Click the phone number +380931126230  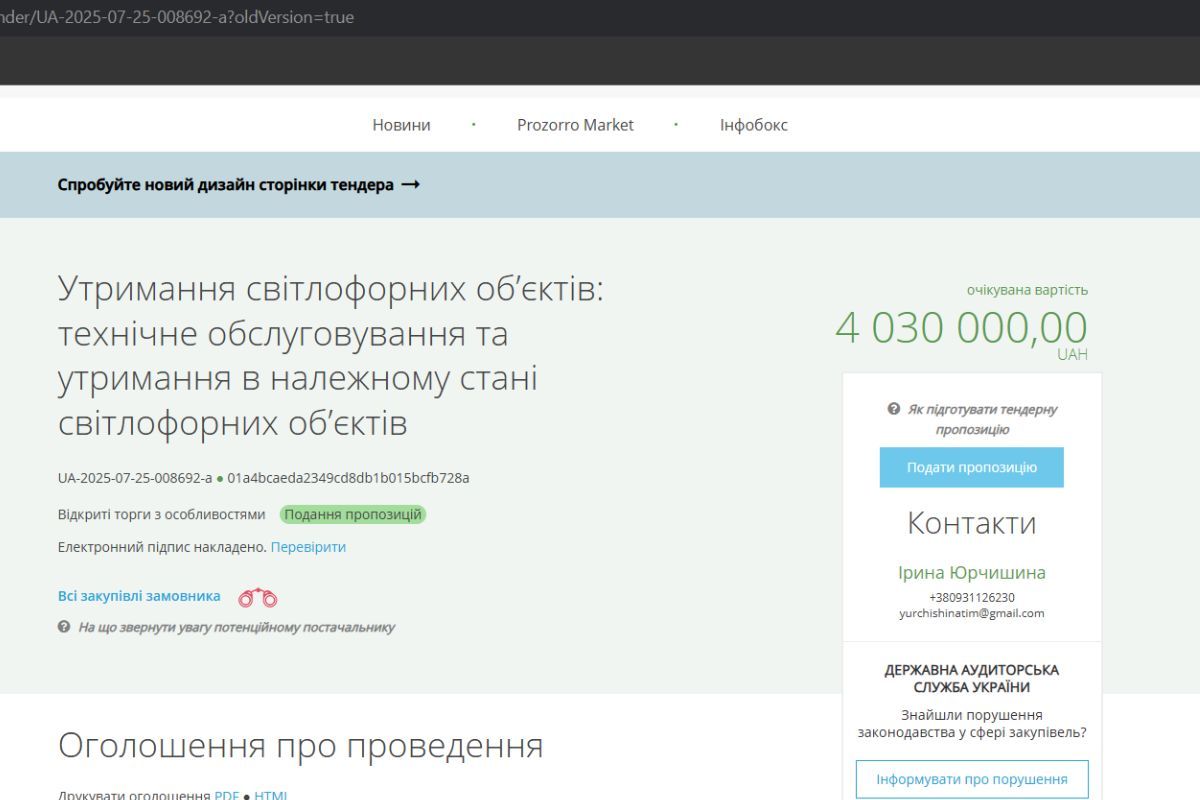969,595
